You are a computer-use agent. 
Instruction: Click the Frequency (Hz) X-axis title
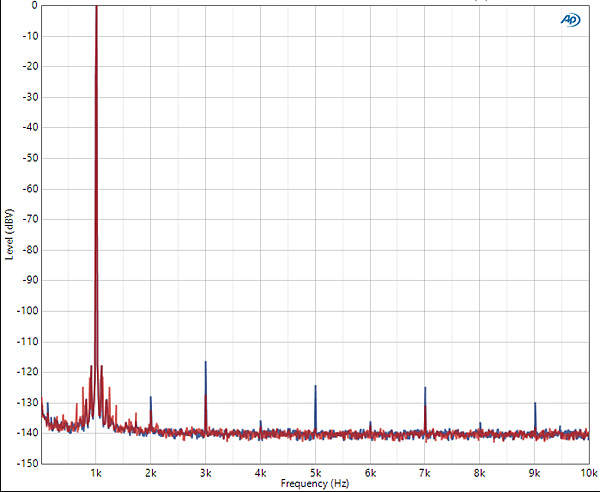click(315, 483)
